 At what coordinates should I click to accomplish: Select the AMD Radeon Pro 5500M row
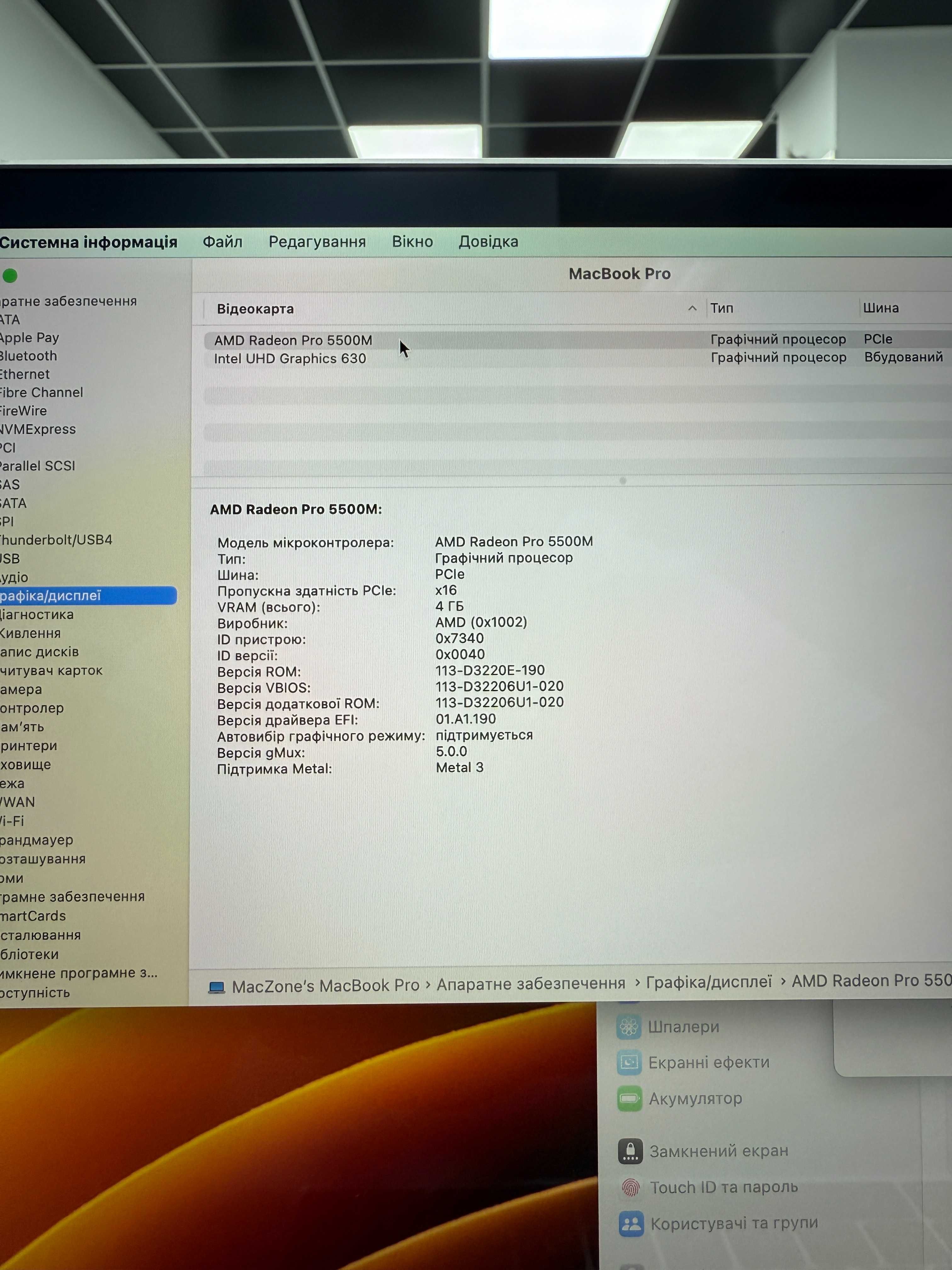[577, 340]
